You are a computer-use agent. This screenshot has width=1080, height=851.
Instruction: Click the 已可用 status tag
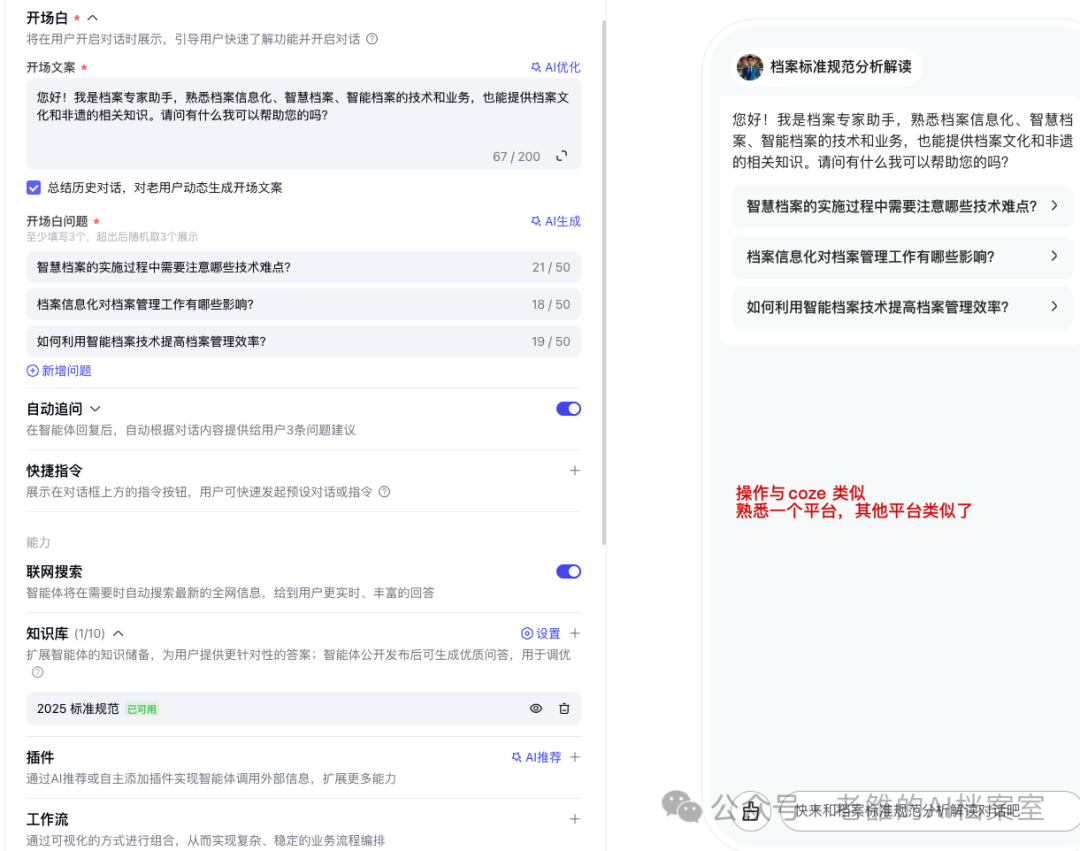pyautogui.click(x=142, y=709)
